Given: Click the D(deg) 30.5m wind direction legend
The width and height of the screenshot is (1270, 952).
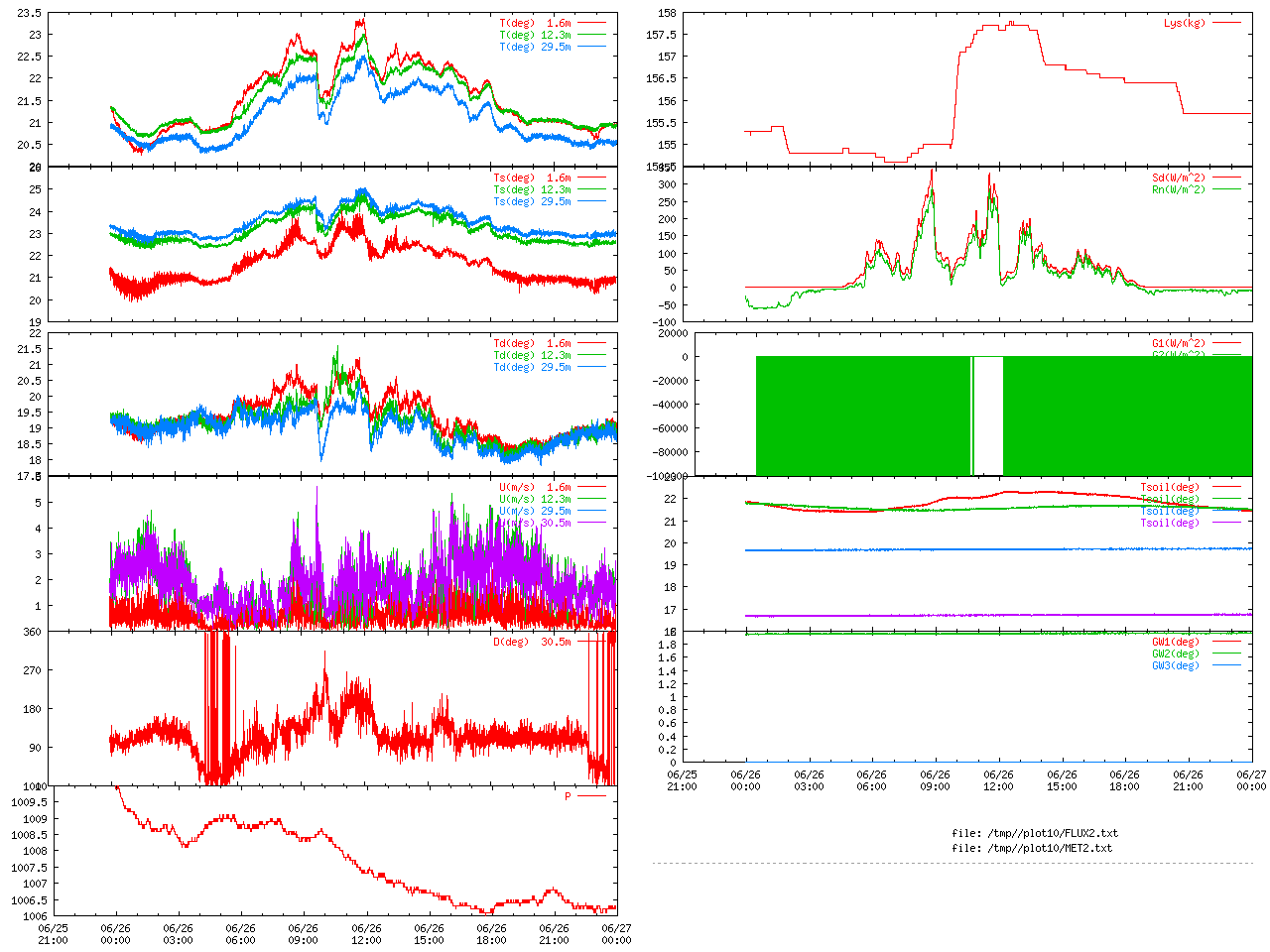Looking at the screenshot, I should click(532, 642).
